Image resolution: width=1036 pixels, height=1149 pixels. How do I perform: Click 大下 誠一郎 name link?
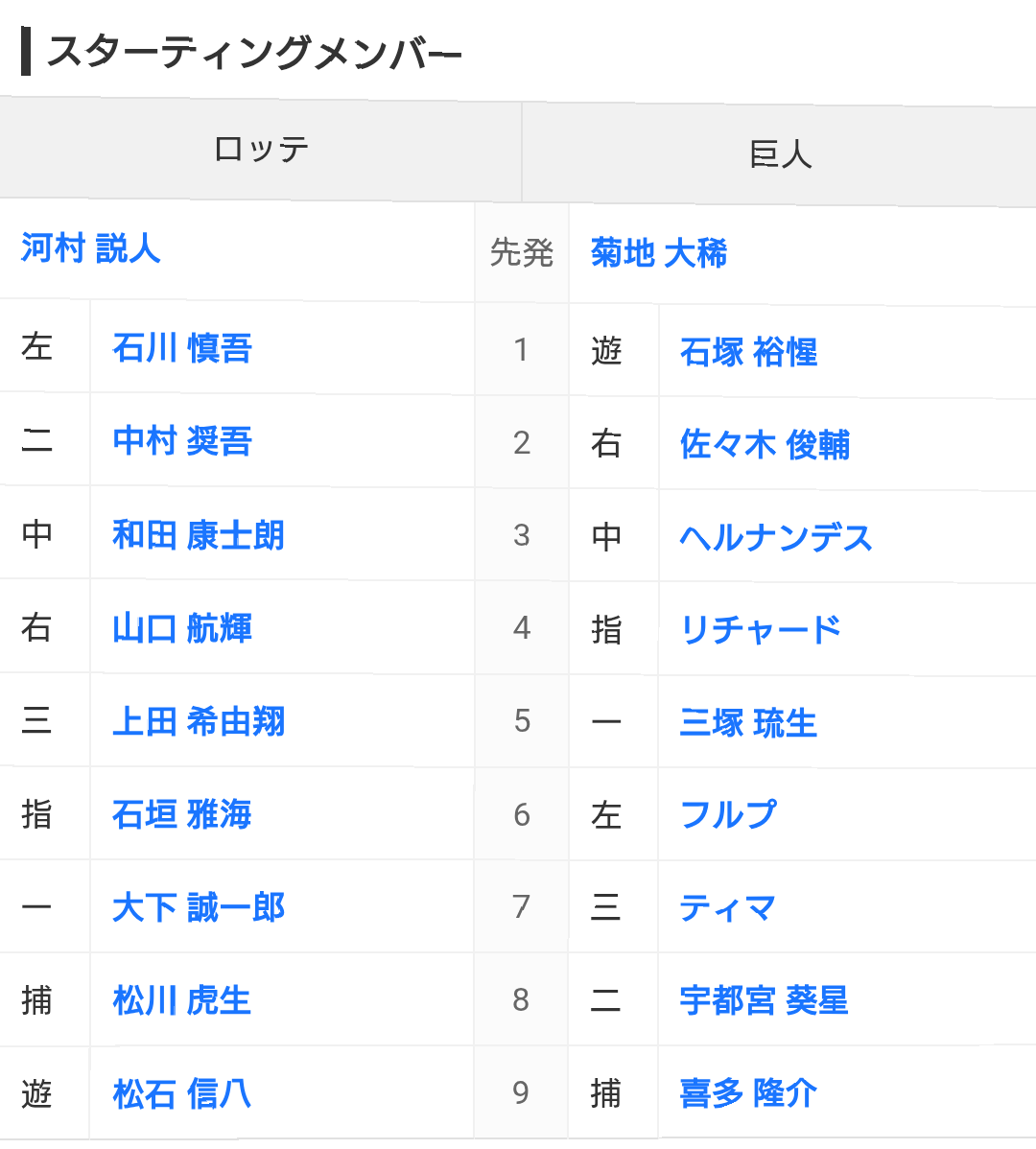199,908
